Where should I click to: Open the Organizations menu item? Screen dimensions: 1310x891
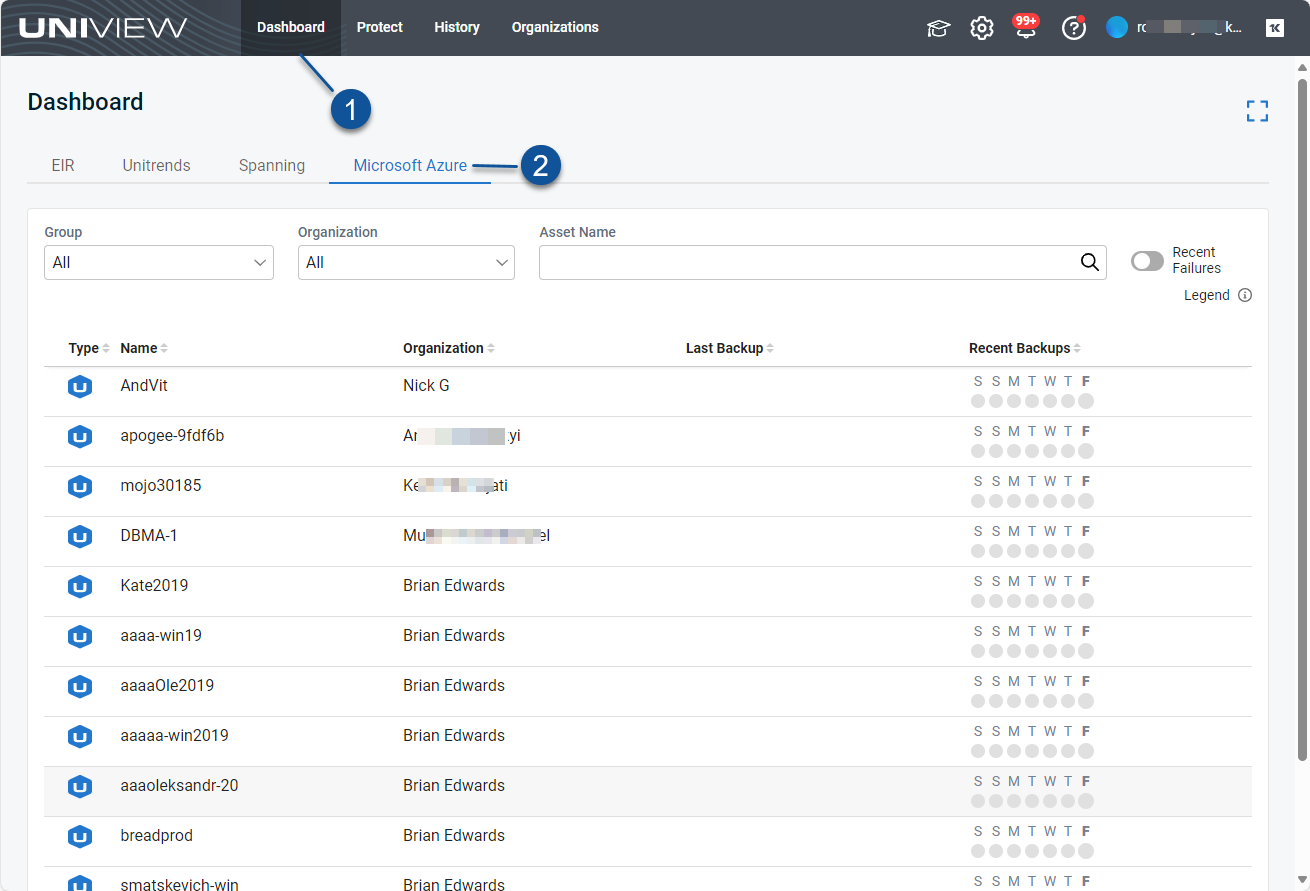[555, 28]
